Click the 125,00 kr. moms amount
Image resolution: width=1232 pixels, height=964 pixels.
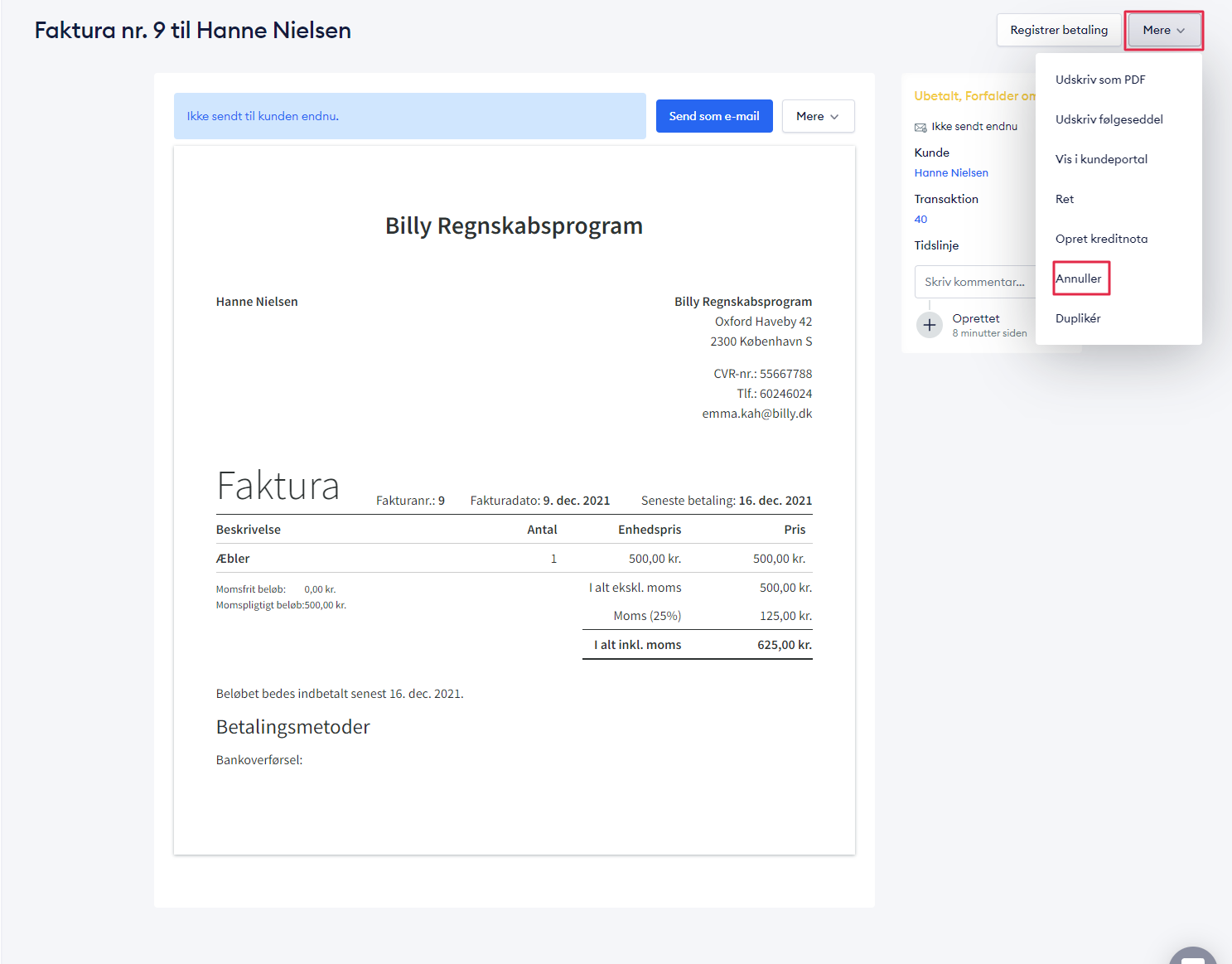tap(786, 616)
